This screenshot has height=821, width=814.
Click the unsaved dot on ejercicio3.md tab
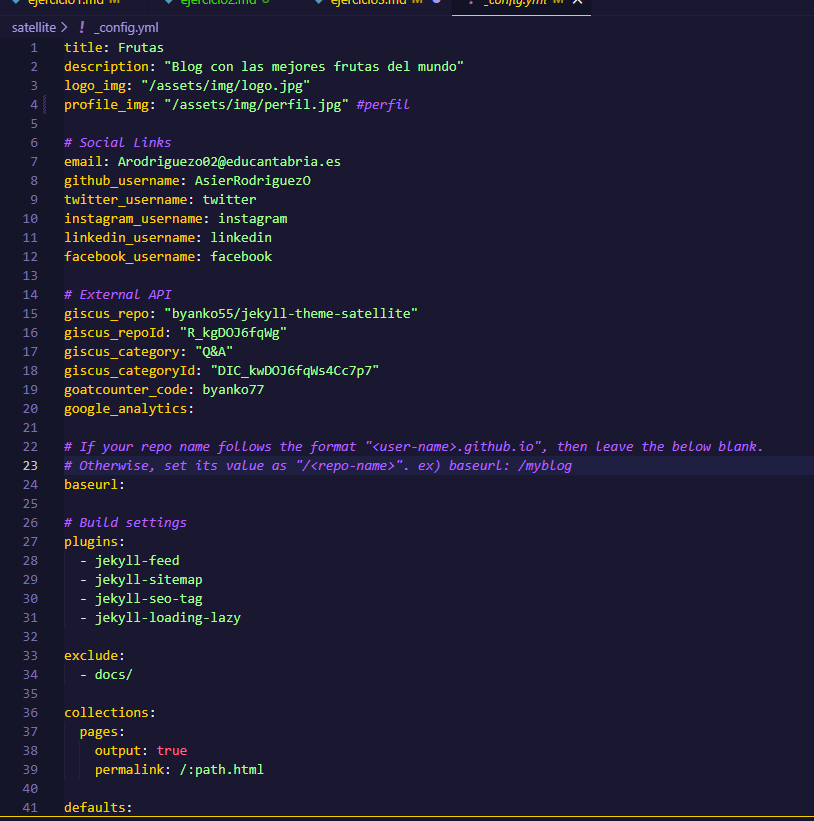click(437, 3)
